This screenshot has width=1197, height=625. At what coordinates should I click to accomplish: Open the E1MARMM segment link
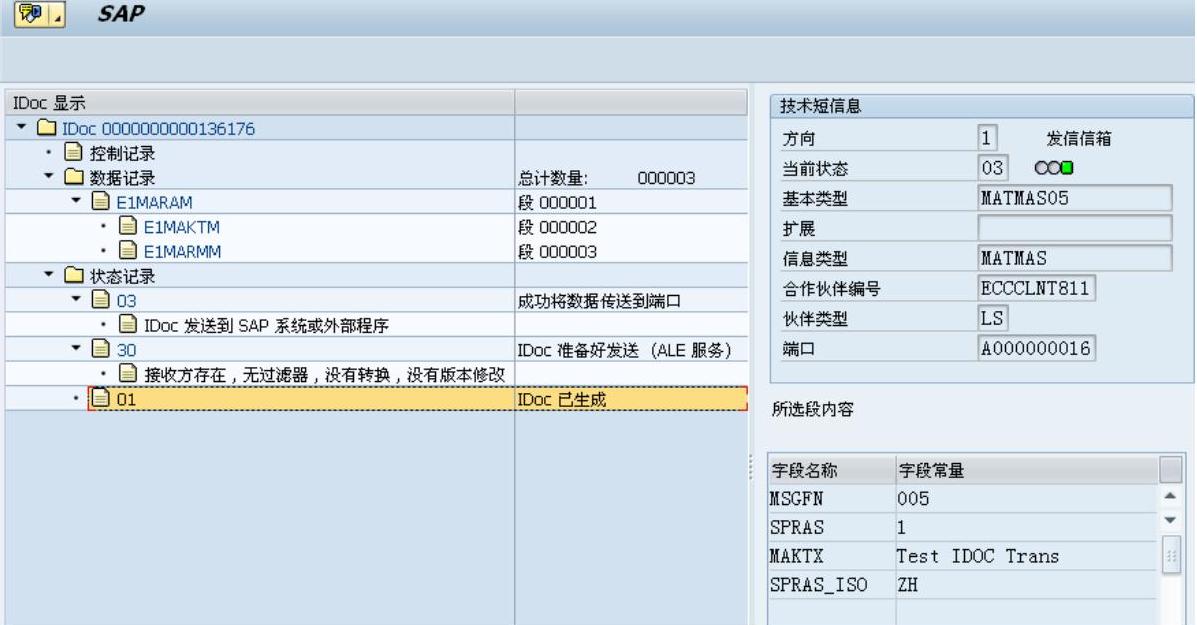[x=182, y=251]
